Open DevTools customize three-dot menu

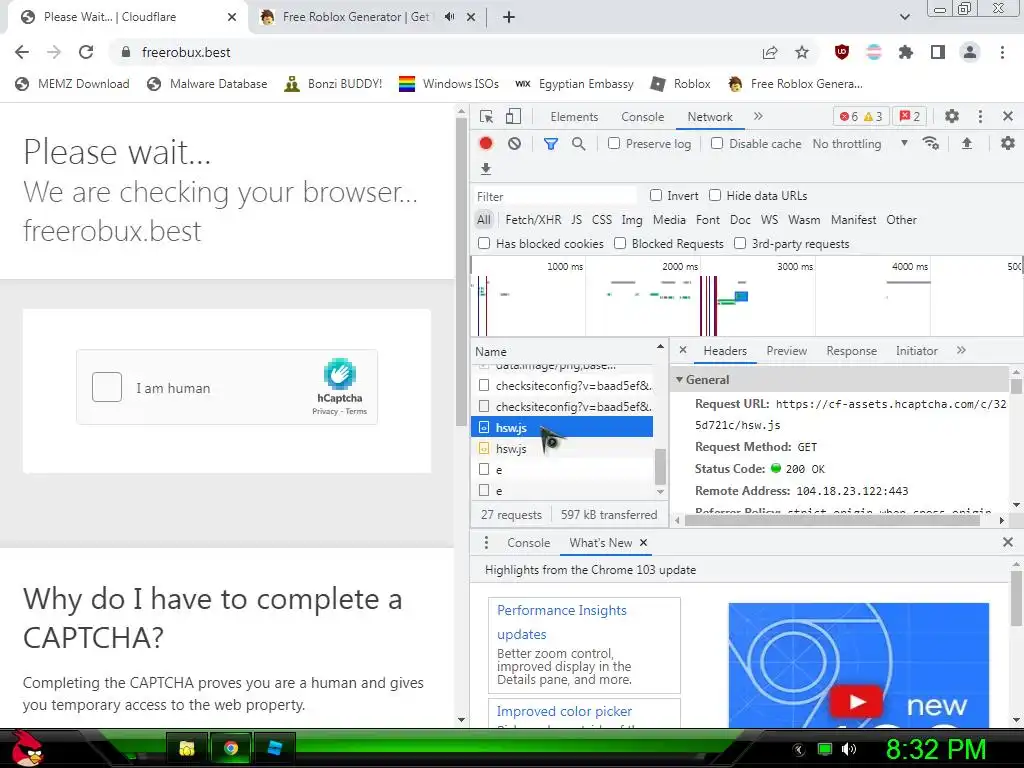click(980, 116)
